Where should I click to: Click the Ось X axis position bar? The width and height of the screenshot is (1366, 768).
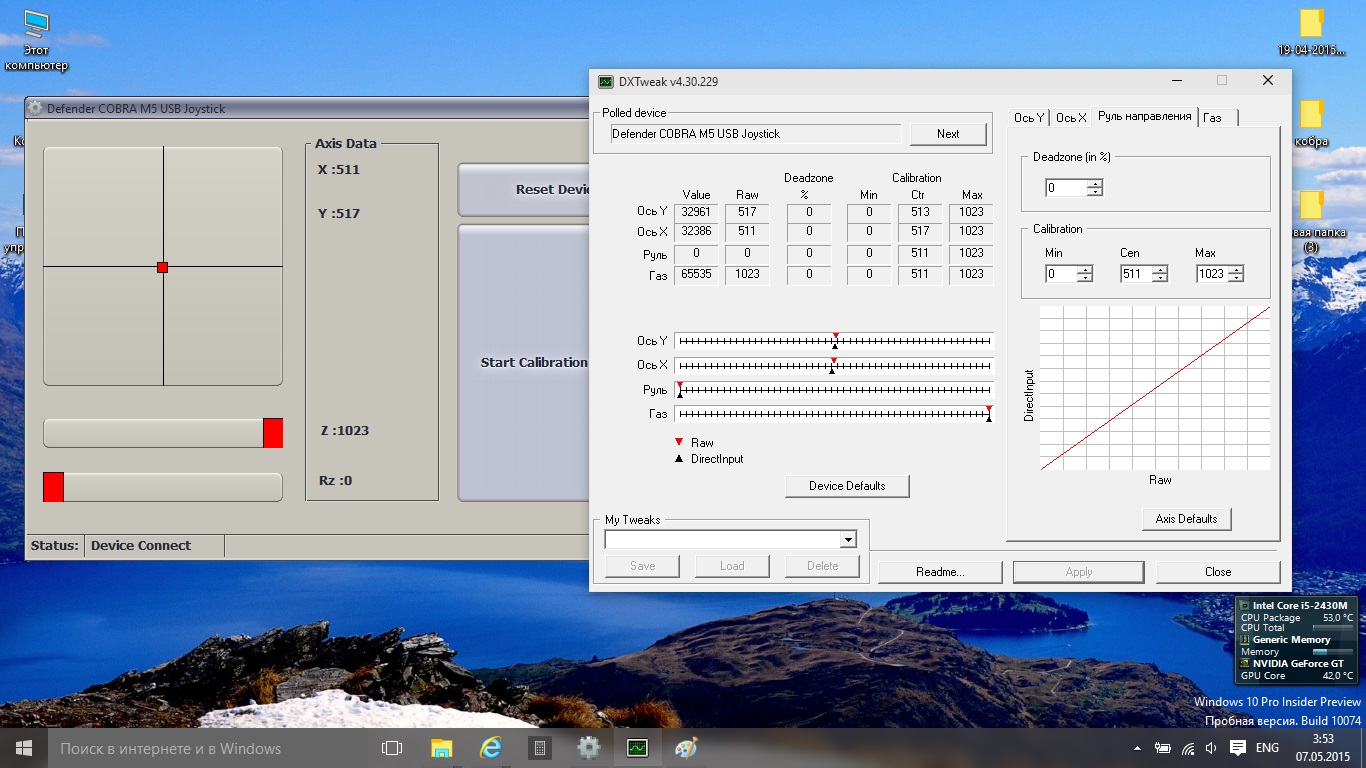[x=834, y=365]
